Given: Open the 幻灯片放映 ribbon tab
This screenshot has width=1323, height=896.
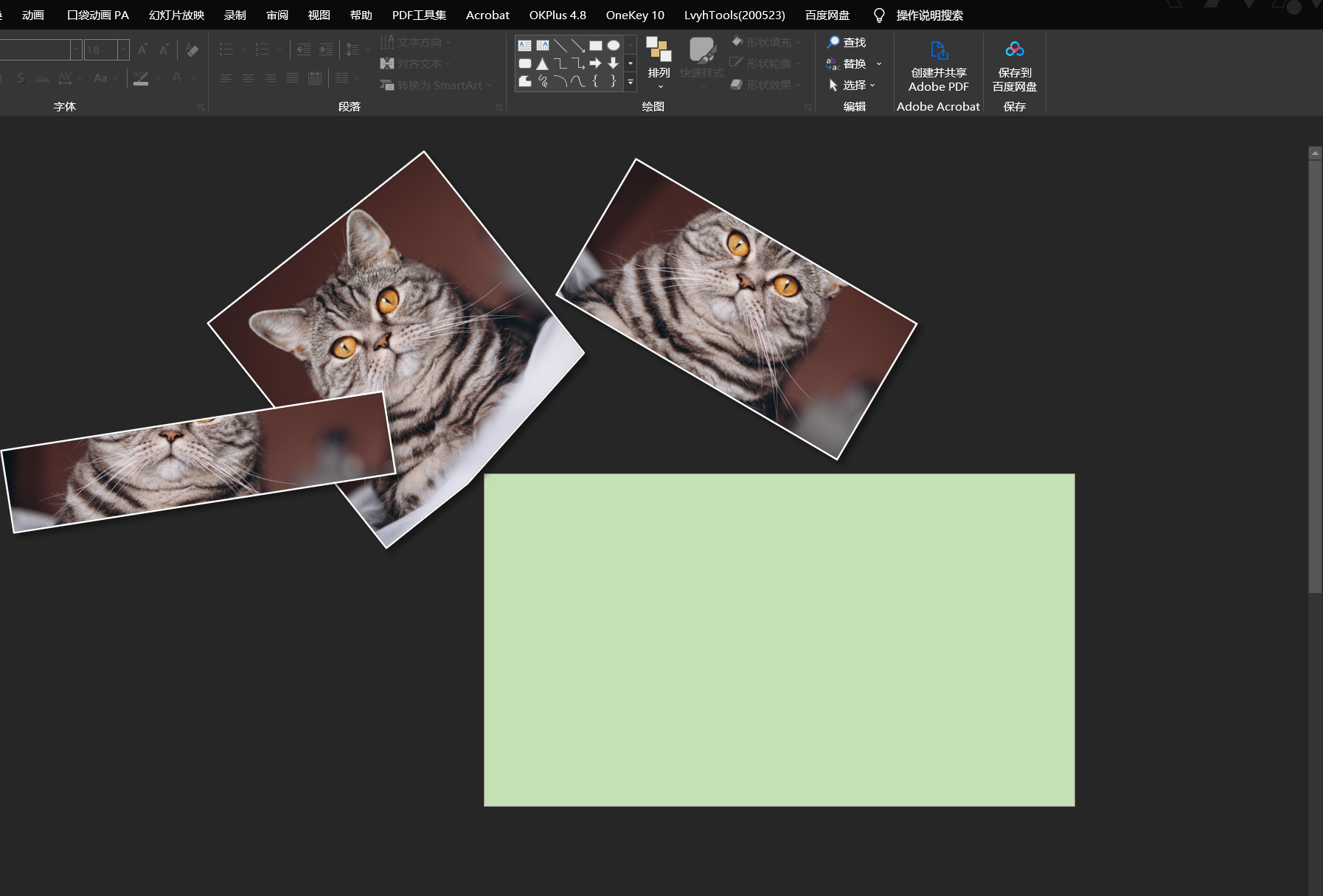Looking at the screenshot, I should pyautogui.click(x=177, y=15).
